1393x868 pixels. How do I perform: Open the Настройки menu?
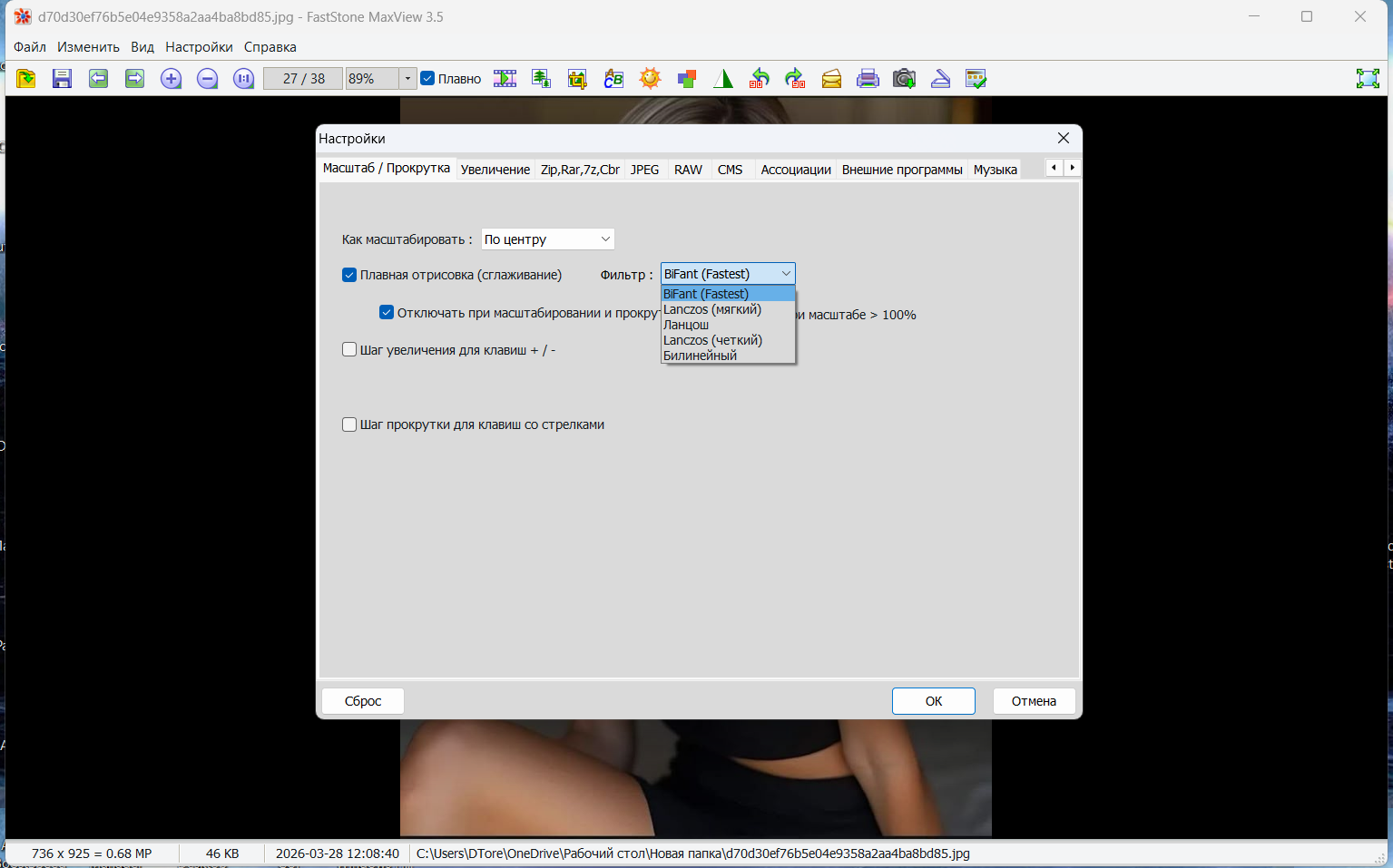pos(199,47)
